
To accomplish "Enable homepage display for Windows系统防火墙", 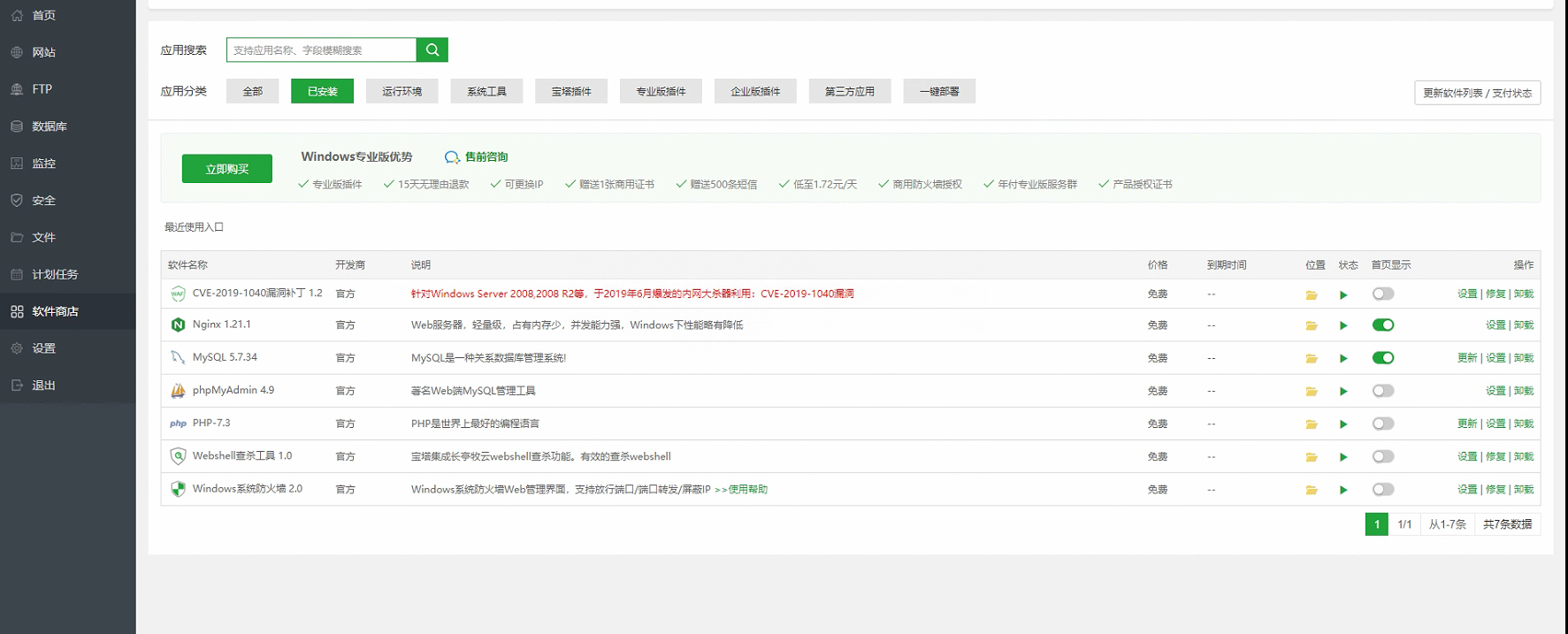I will (1383, 489).
